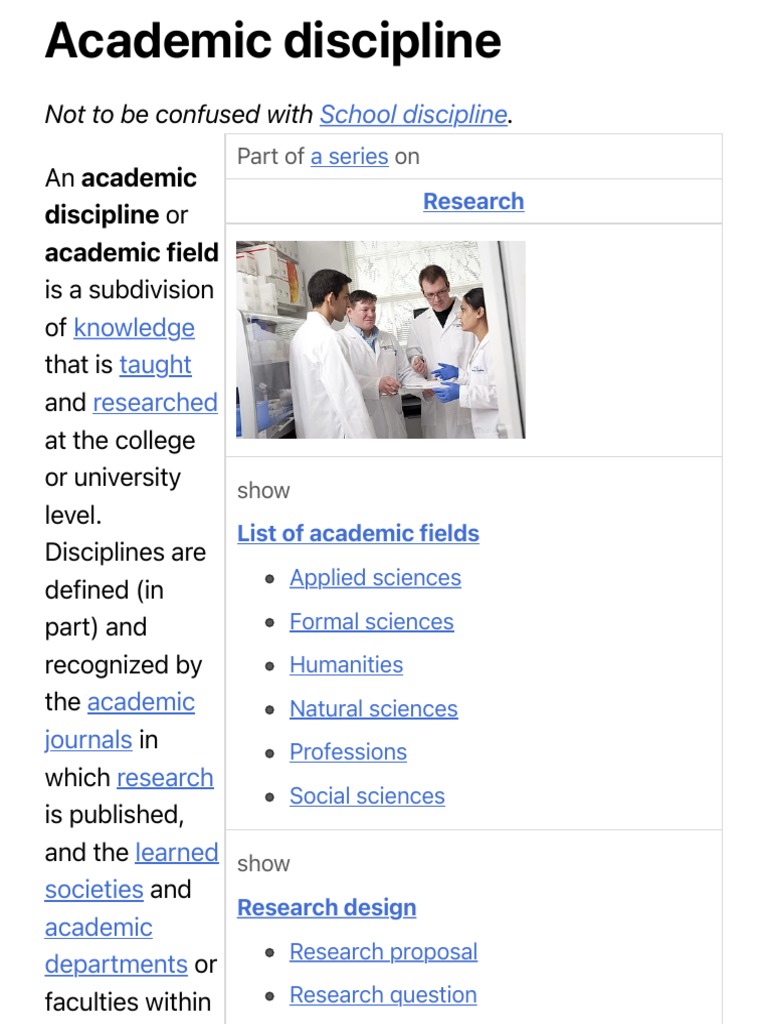Open the Research design link
The height and width of the screenshot is (1024, 768).
[x=326, y=908]
